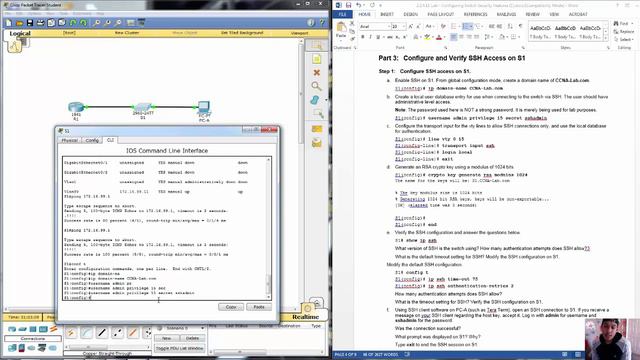The width and height of the screenshot is (640, 360).
Task: Sort paragraphs in Word ribbon
Action: click(x=510, y=27)
